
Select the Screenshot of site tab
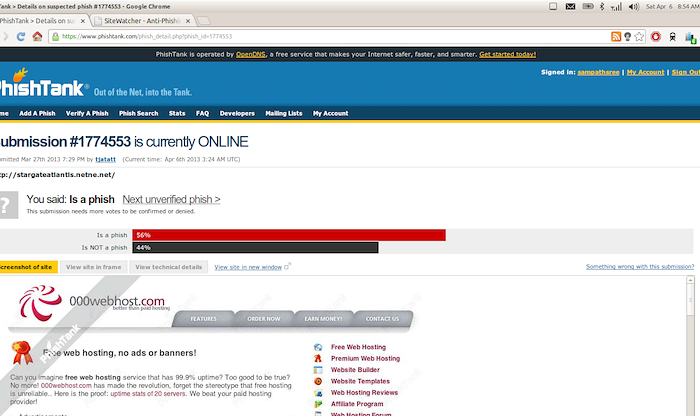(28, 267)
